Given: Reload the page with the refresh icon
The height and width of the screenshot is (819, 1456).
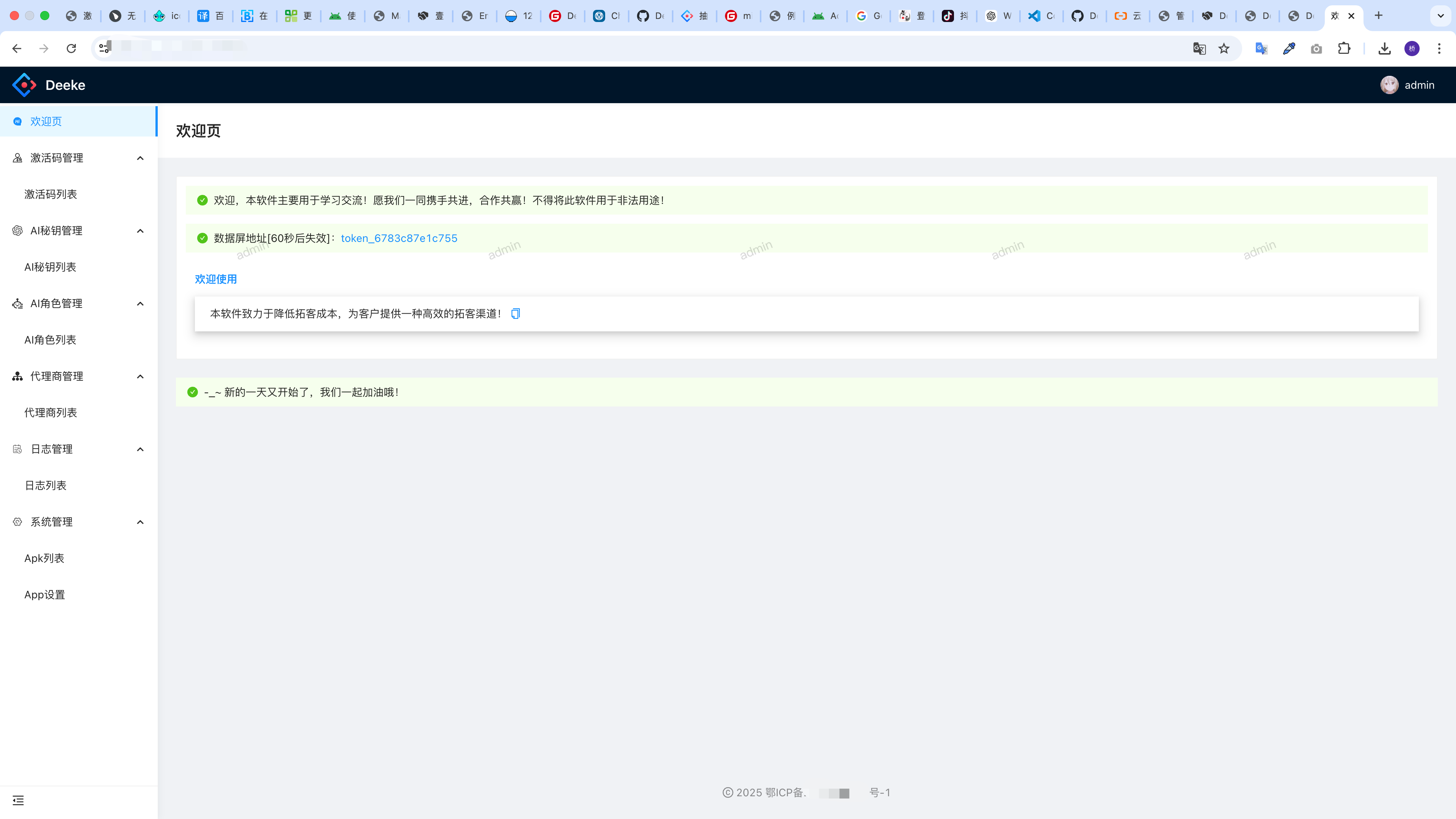Looking at the screenshot, I should point(71,49).
